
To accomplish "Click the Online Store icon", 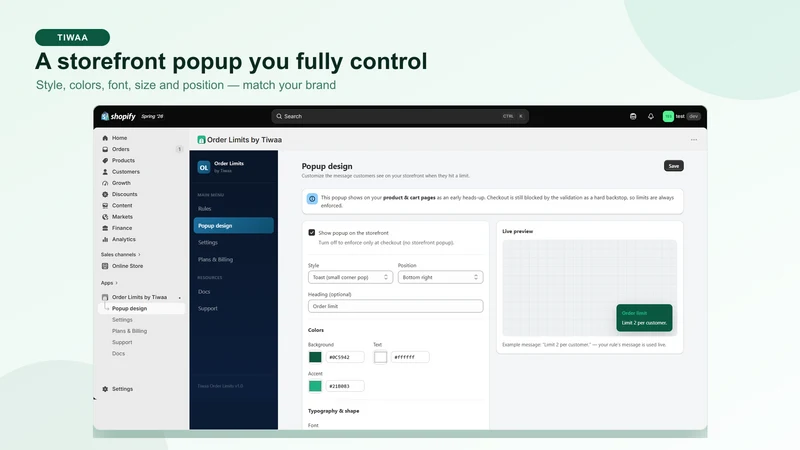I will point(105,266).
